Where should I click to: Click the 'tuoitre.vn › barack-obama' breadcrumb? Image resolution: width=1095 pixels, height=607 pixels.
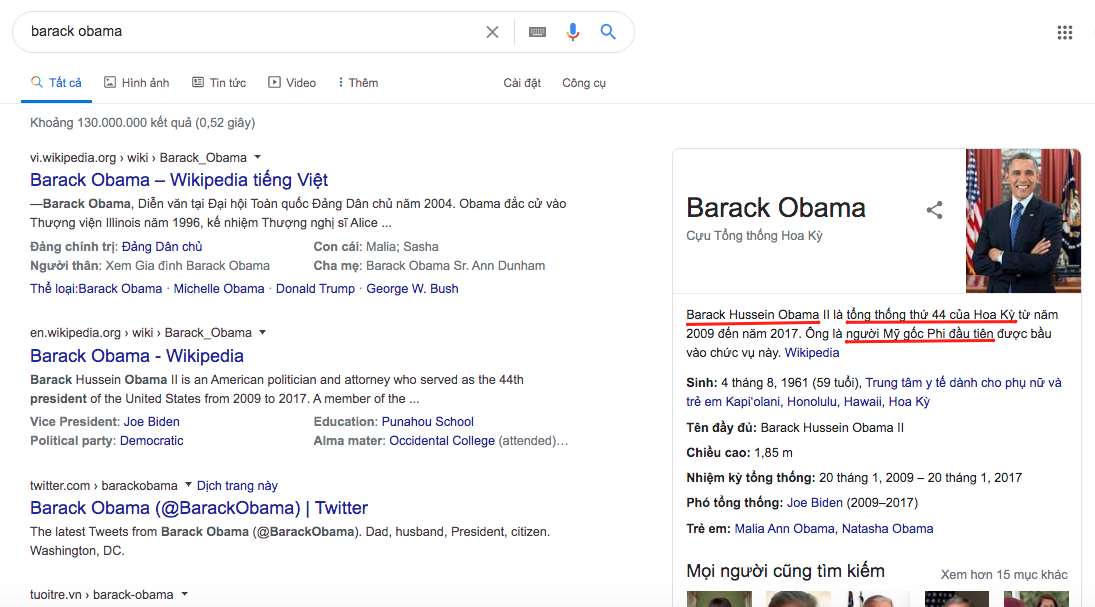(102, 594)
